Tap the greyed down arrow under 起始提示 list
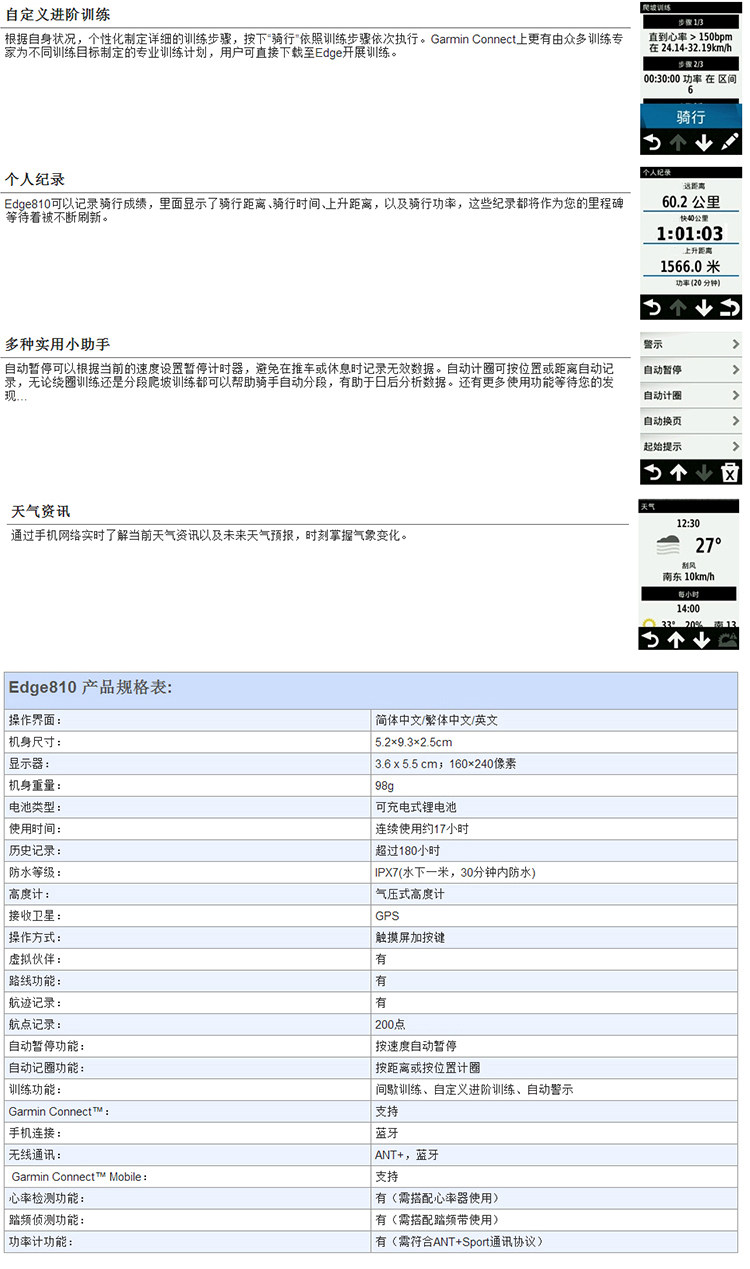Screen dimensions: 750x1269 (x=704, y=473)
